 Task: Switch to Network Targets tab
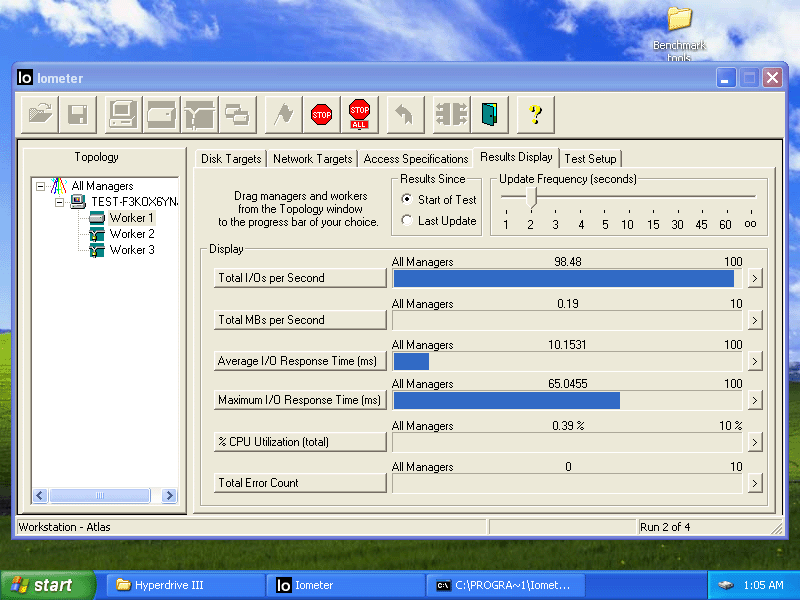(312, 159)
